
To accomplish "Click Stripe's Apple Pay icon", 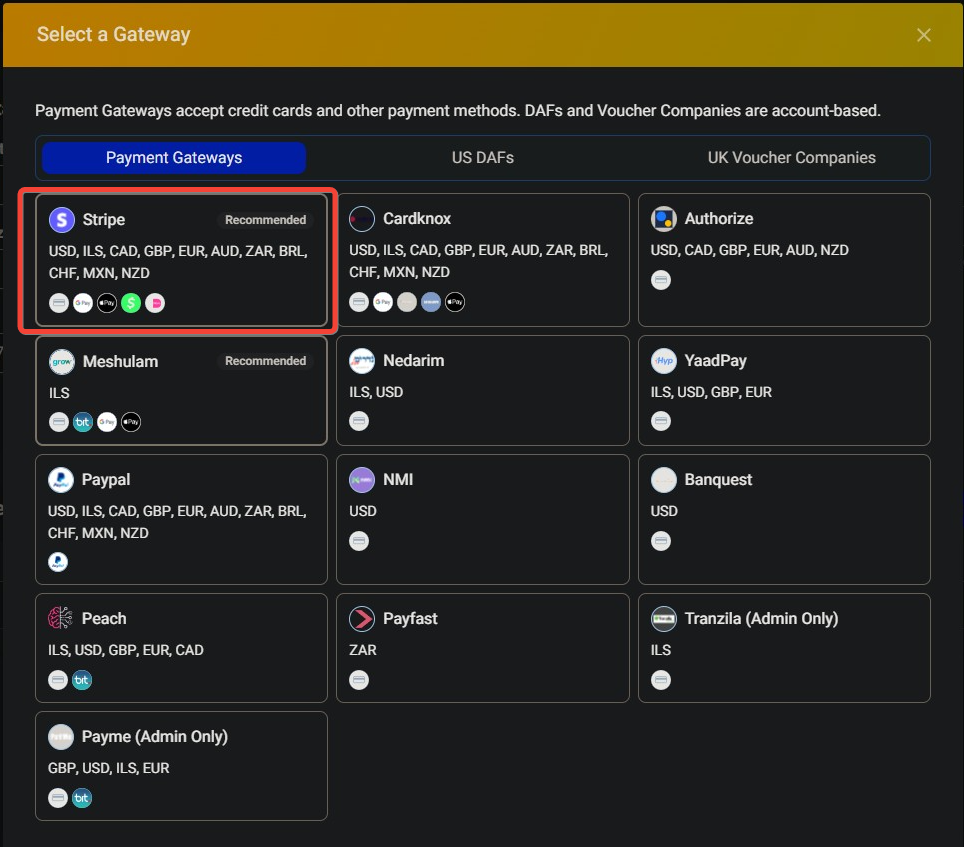I will [x=107, y=303].
